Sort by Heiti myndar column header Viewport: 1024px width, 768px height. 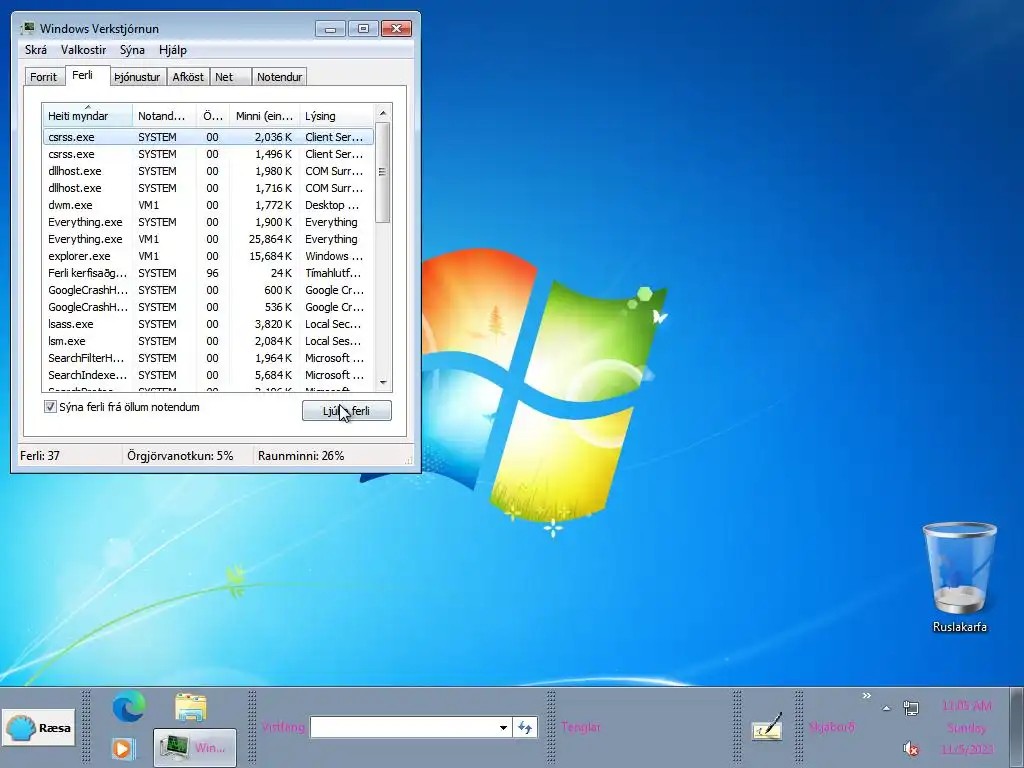pos(88,116)
